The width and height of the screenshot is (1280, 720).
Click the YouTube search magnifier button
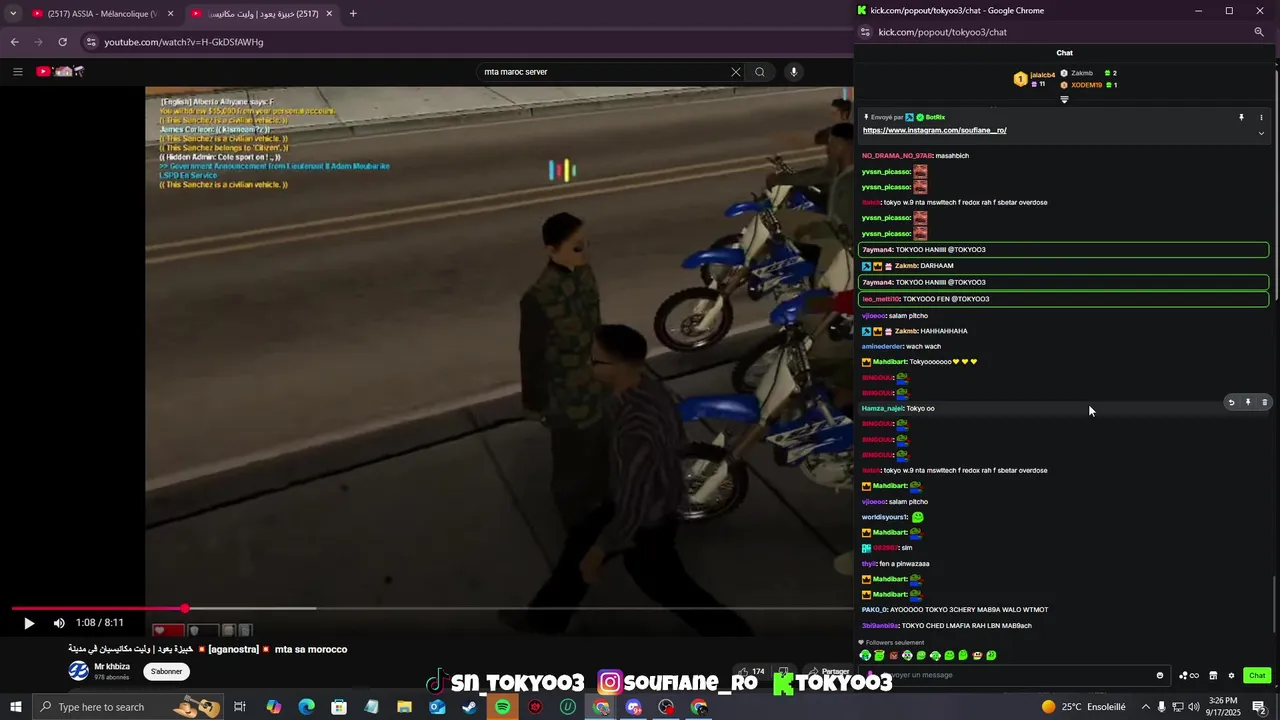760,72
